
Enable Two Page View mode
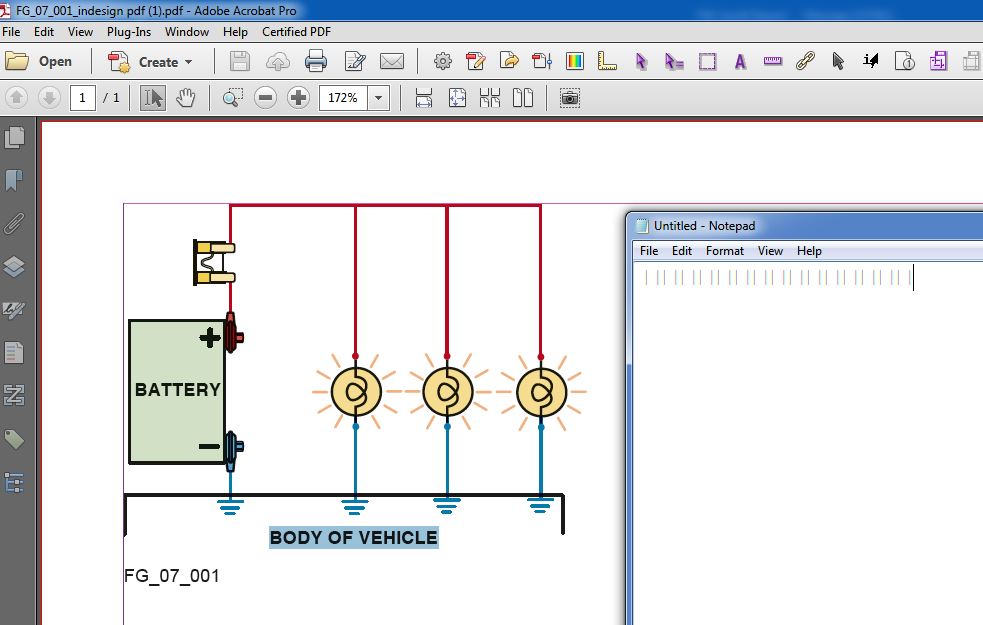[521, 97]
